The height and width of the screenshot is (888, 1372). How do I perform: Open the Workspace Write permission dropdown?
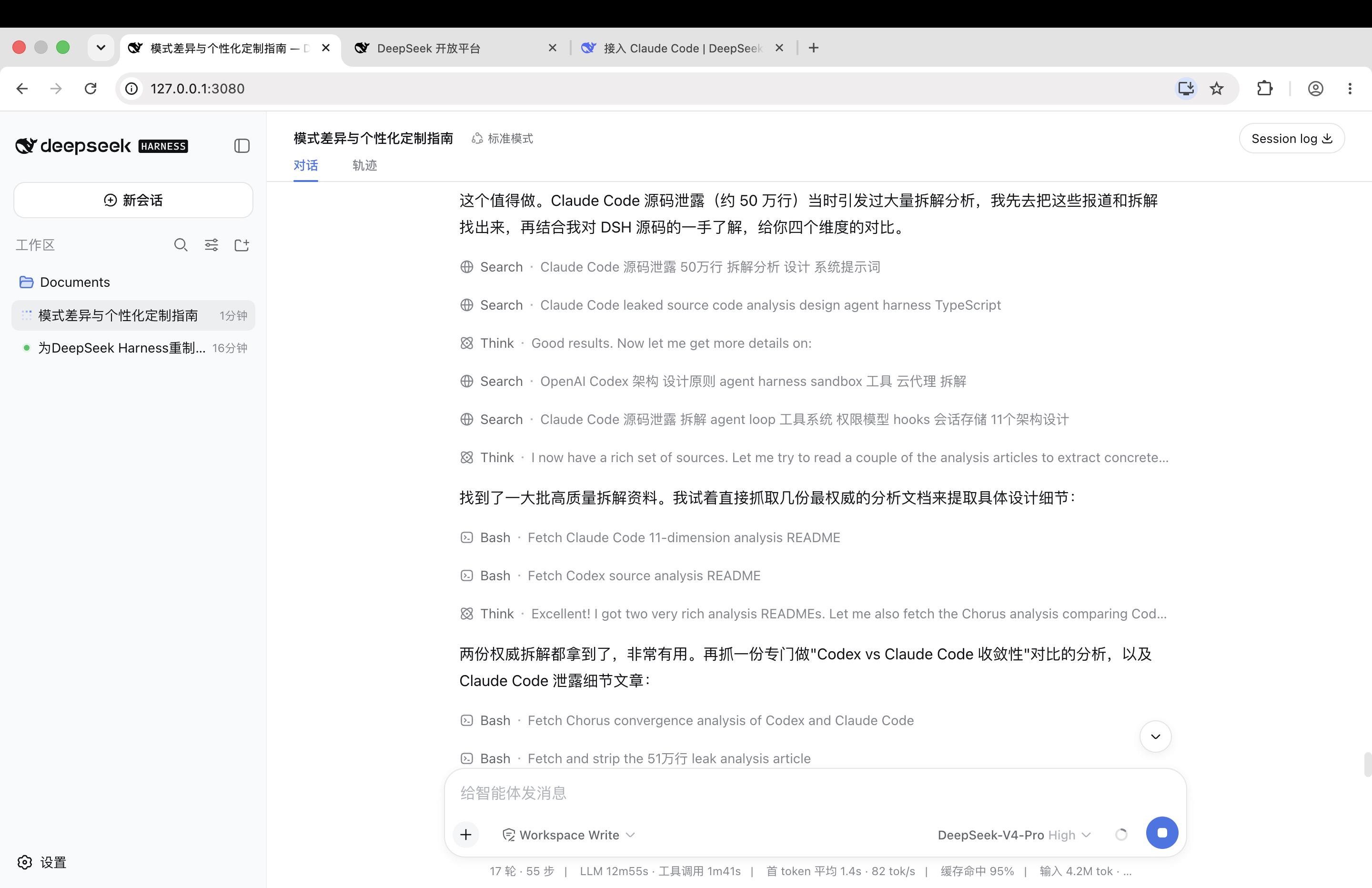[568, 835]
